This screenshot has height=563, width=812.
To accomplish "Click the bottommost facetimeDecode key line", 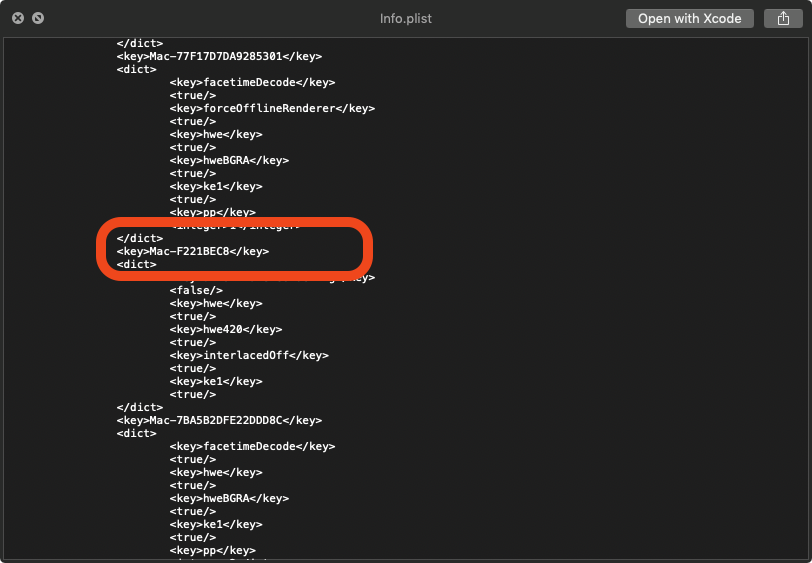I will (x=252, y=446).
